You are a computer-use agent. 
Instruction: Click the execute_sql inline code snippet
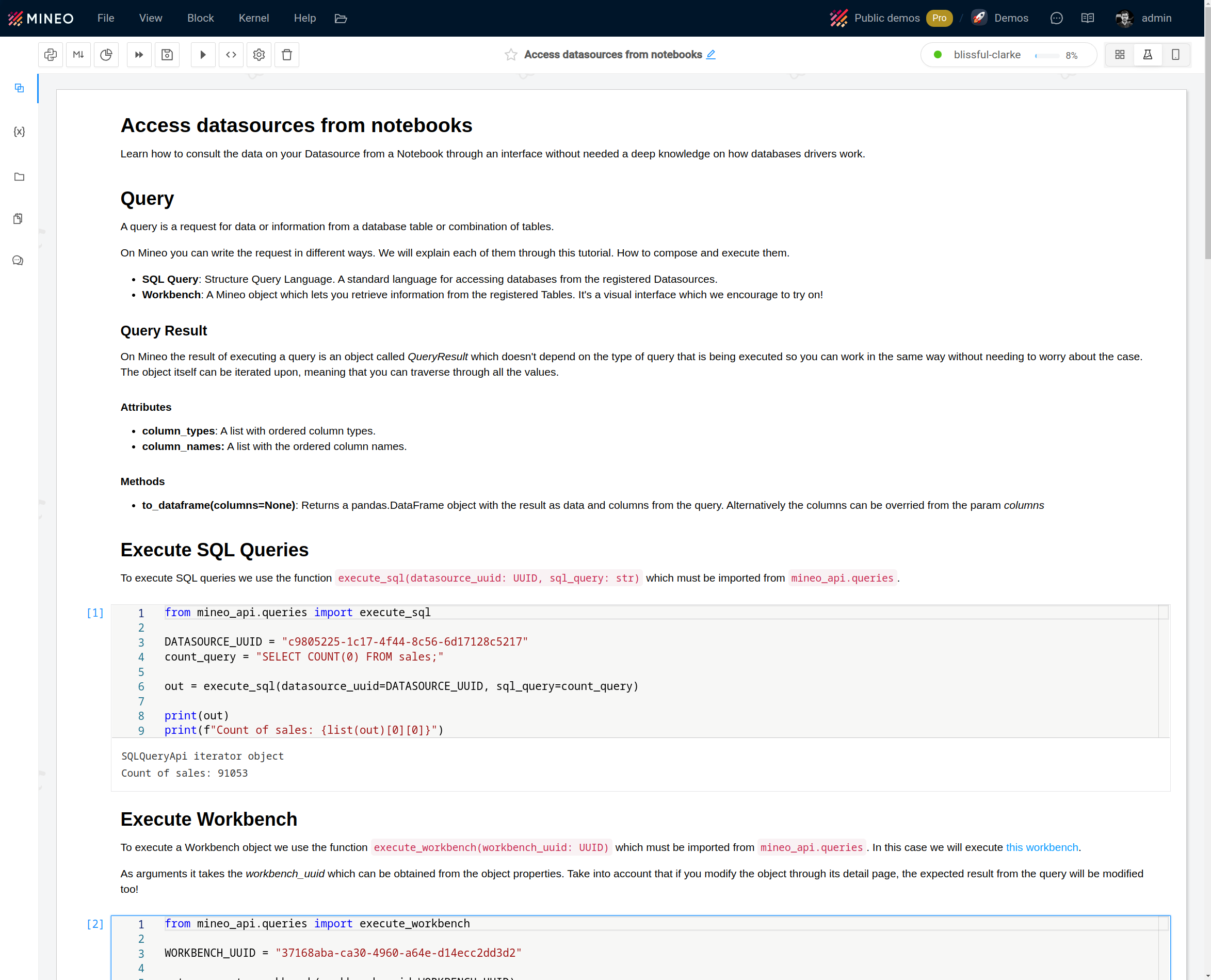[488, 578]
